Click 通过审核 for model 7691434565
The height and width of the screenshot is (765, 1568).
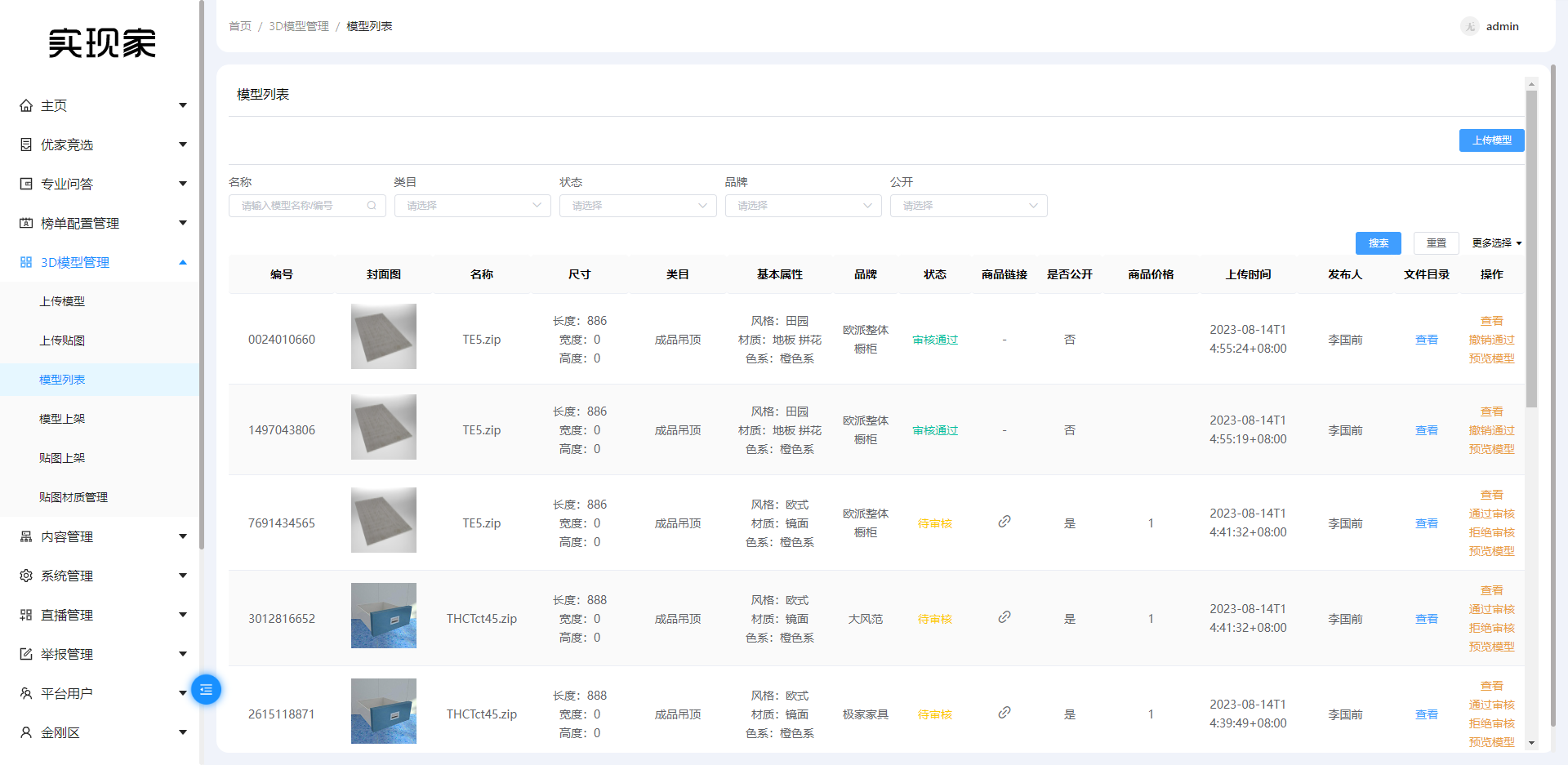1491,514
